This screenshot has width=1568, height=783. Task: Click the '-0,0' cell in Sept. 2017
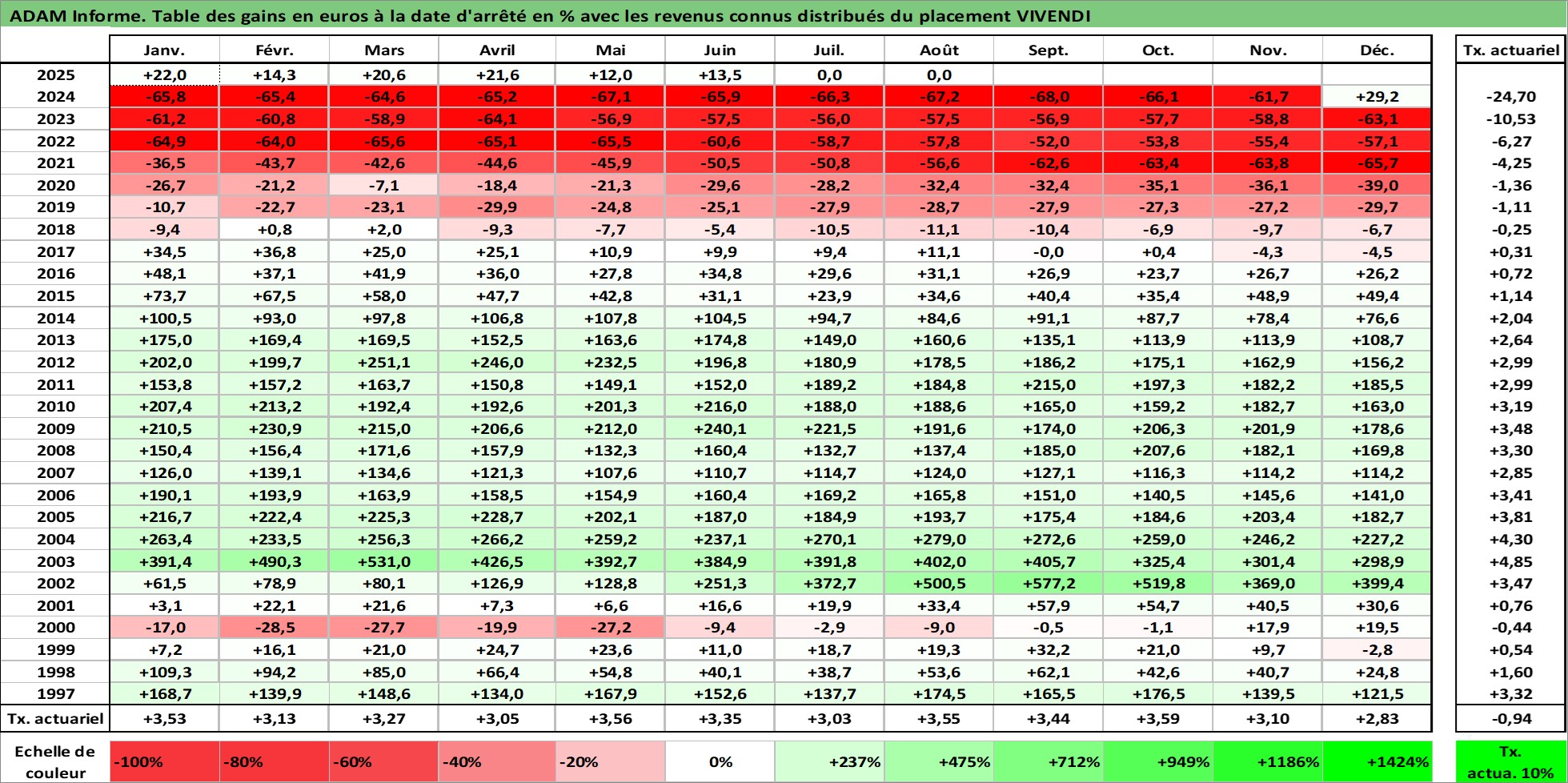point(1049,252)
